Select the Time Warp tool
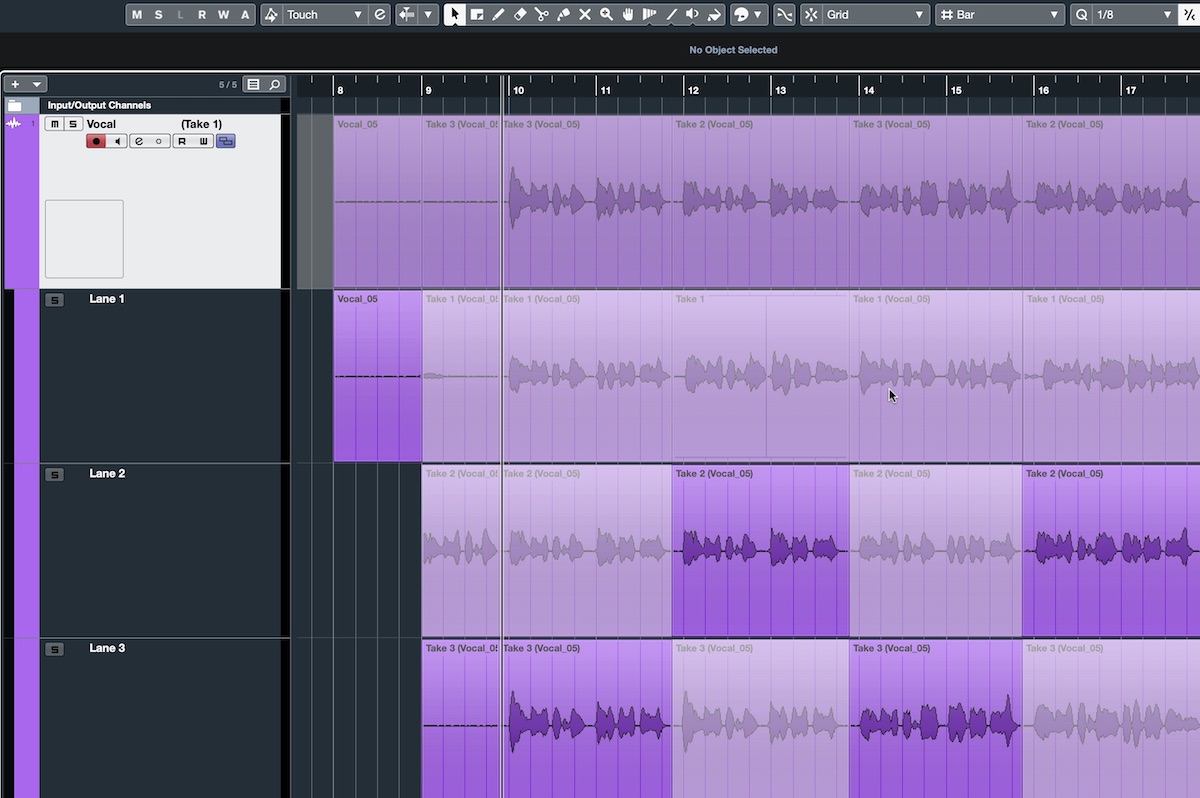 (650, 15)
